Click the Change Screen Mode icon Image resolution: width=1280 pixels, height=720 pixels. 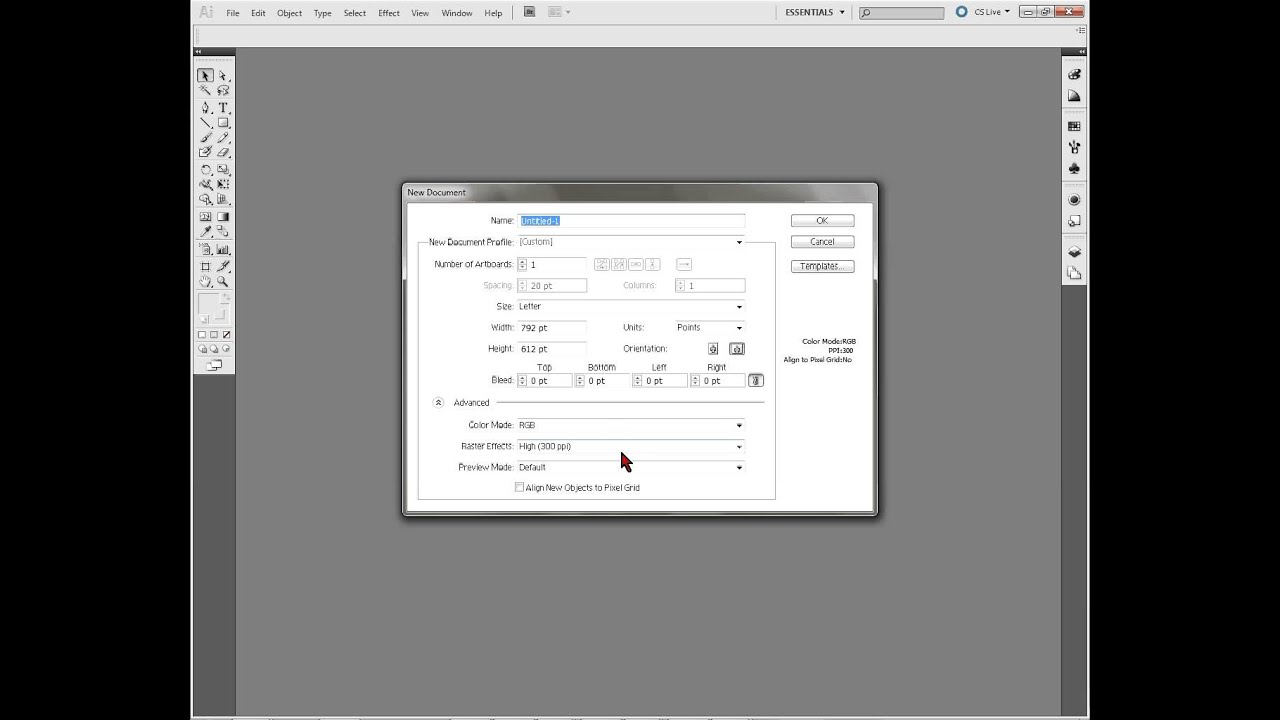coord(214,365)
